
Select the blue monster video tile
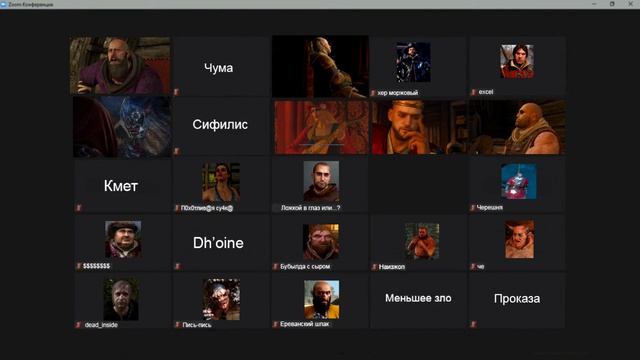122,127
